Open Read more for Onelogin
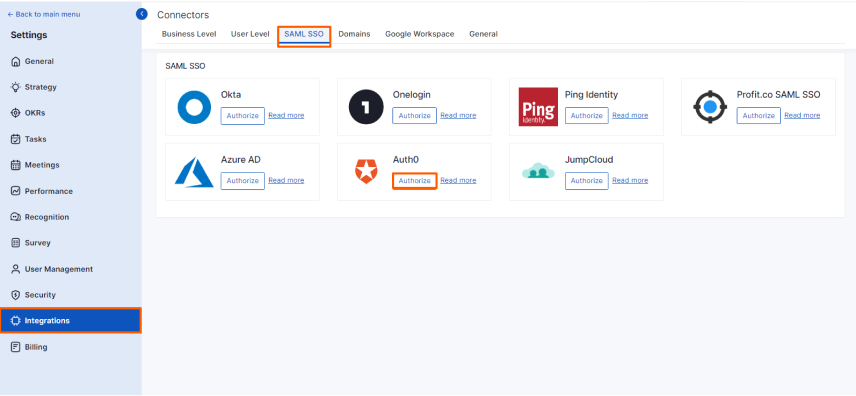Screen dimensions: 856x396 click(x=458, y=115)
